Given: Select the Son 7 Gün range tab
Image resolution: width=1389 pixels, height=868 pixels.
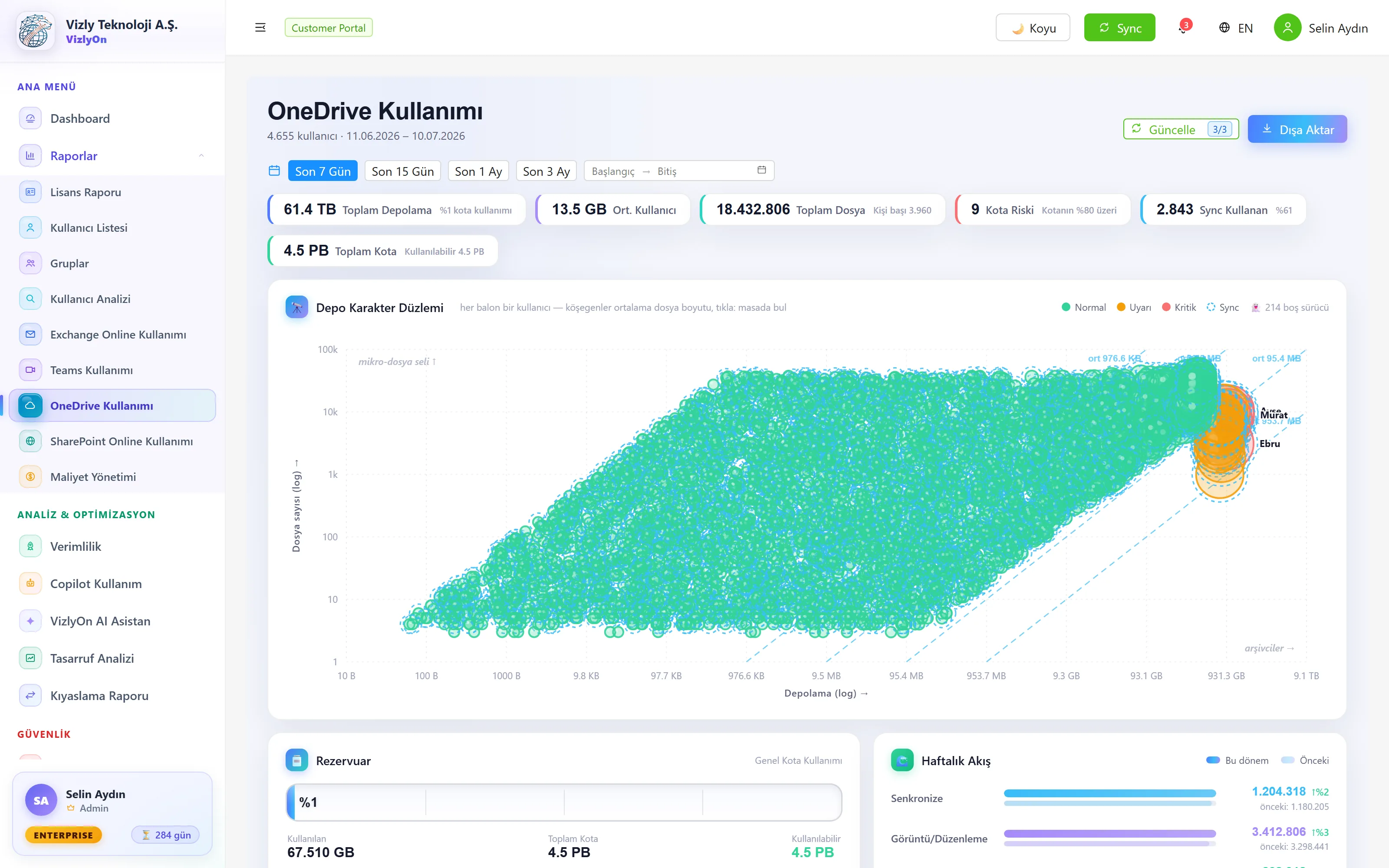Looking at the screenshot, I should coord(323,171).
